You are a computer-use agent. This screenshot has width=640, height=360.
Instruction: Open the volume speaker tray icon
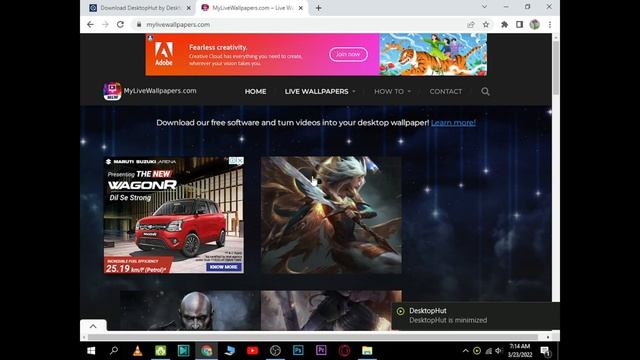point(499,351)
